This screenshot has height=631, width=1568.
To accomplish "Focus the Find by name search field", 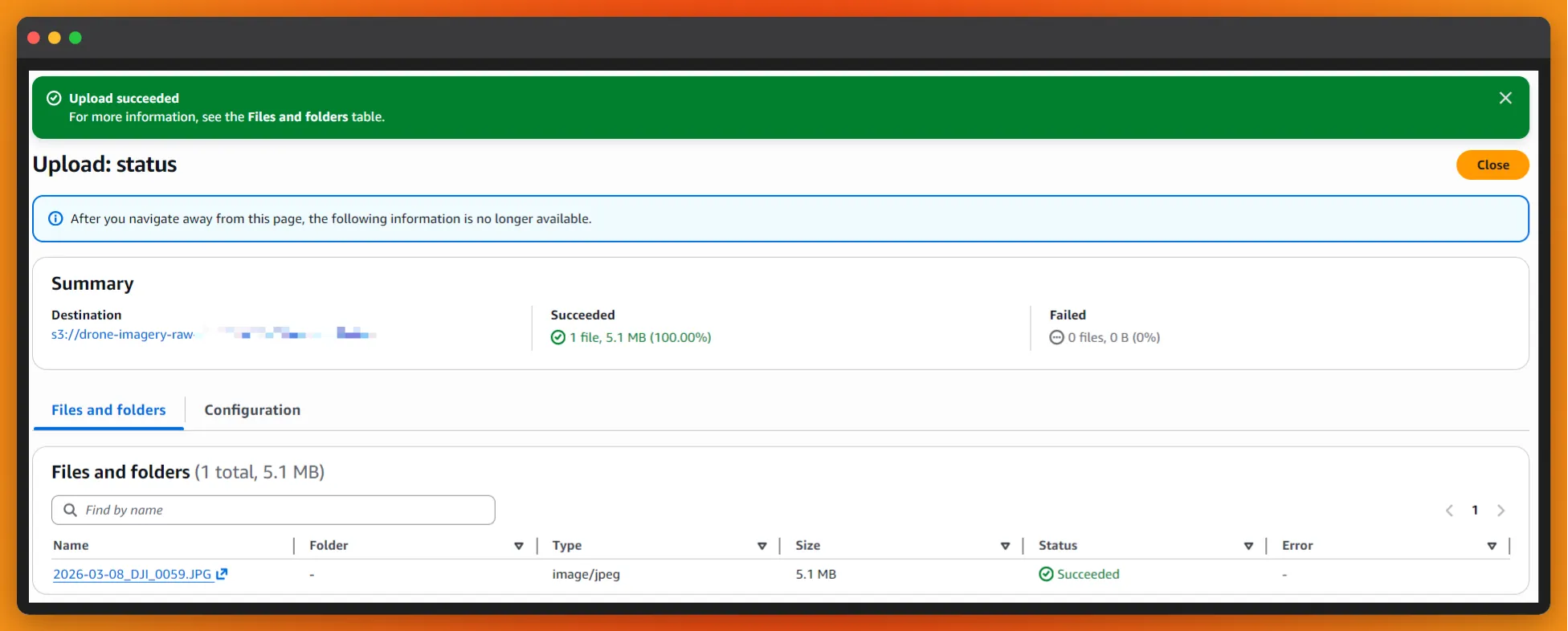I will 273,511.
